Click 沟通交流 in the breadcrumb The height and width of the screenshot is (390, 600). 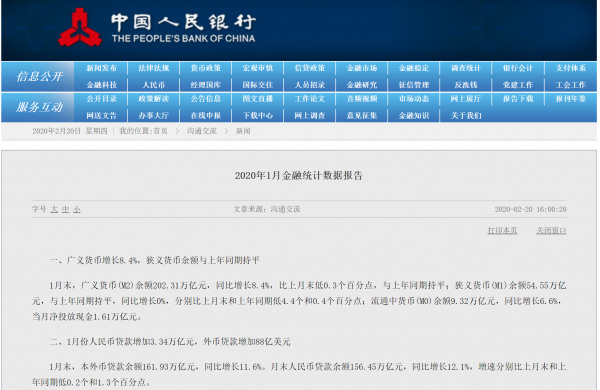[x=202, y=131]
